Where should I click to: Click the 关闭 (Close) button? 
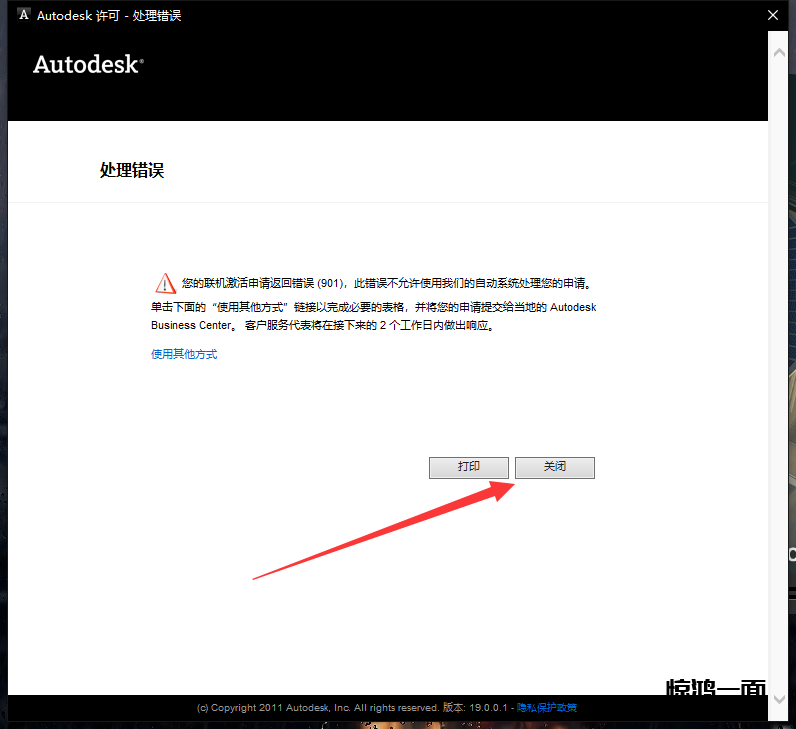(x=554, y=467)
